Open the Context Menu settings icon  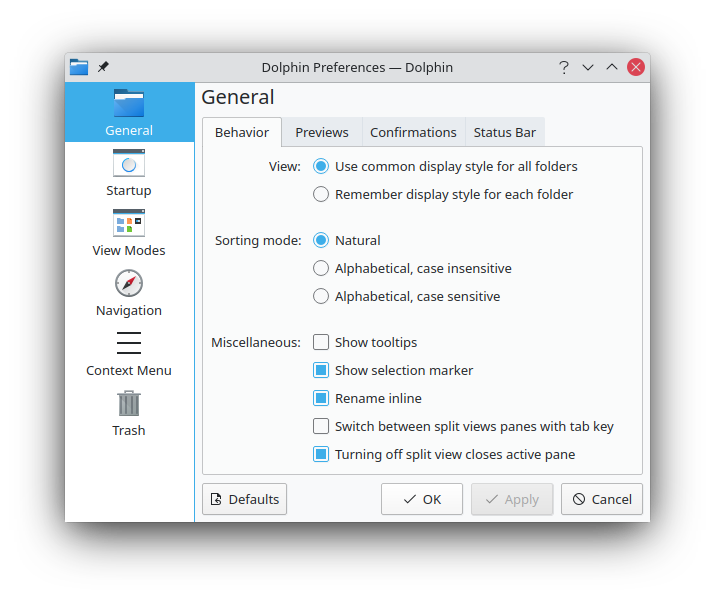[129, 343]
